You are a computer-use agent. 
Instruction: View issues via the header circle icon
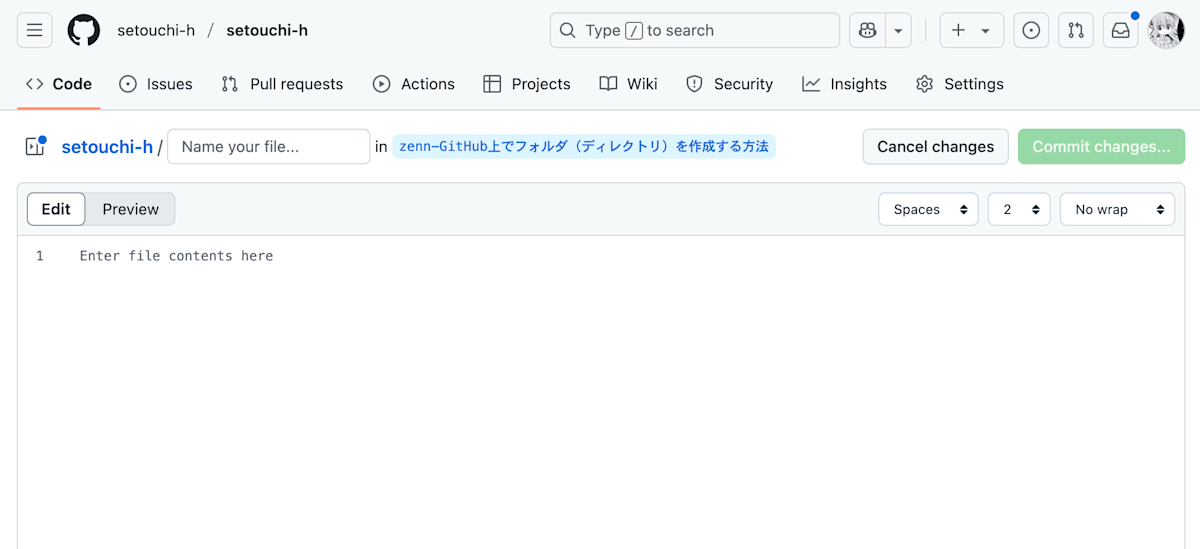pyautogui.click(x=1031, y=30)
